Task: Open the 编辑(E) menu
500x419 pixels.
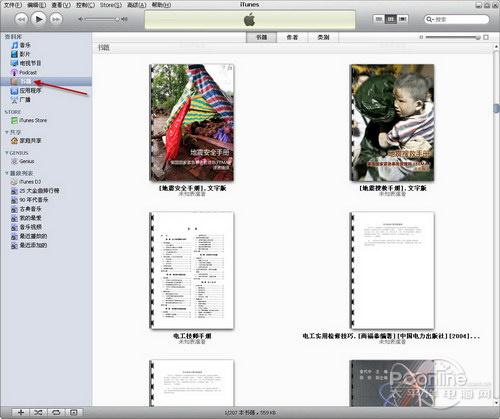Action: tap(37, 5)
